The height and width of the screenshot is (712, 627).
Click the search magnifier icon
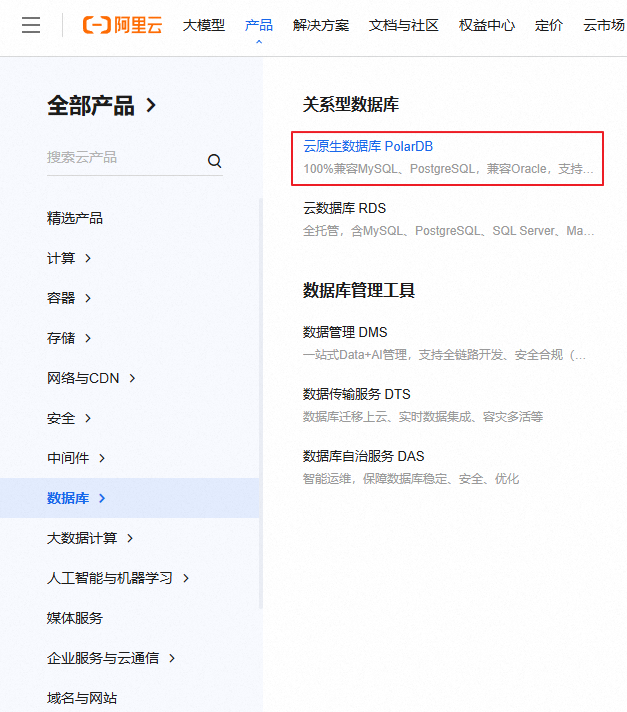pyautogui.click(x=214, y=160)
